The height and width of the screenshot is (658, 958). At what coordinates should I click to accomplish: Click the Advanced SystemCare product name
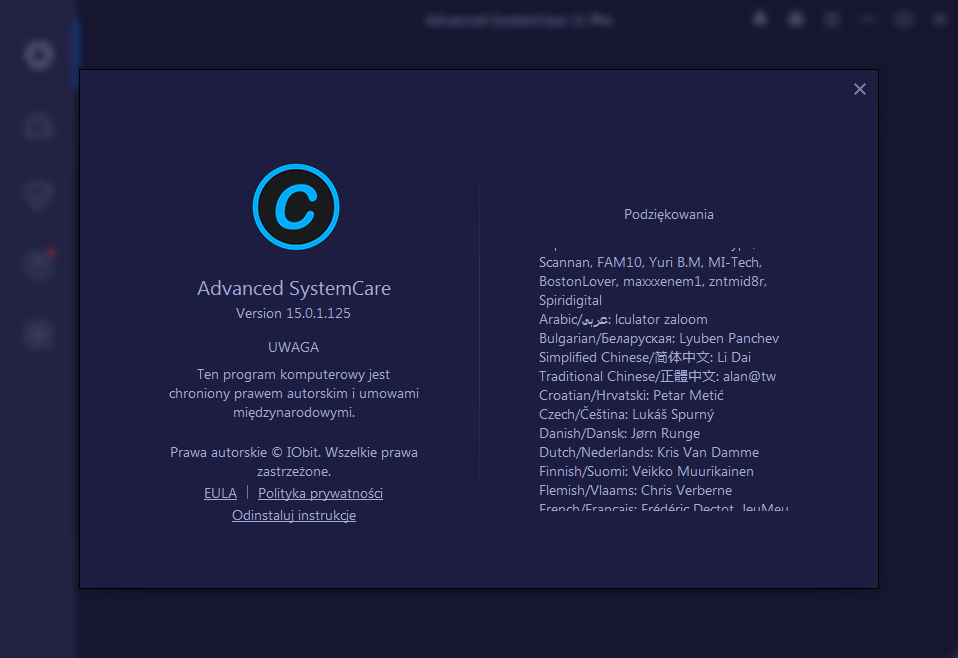click(294, 288)
